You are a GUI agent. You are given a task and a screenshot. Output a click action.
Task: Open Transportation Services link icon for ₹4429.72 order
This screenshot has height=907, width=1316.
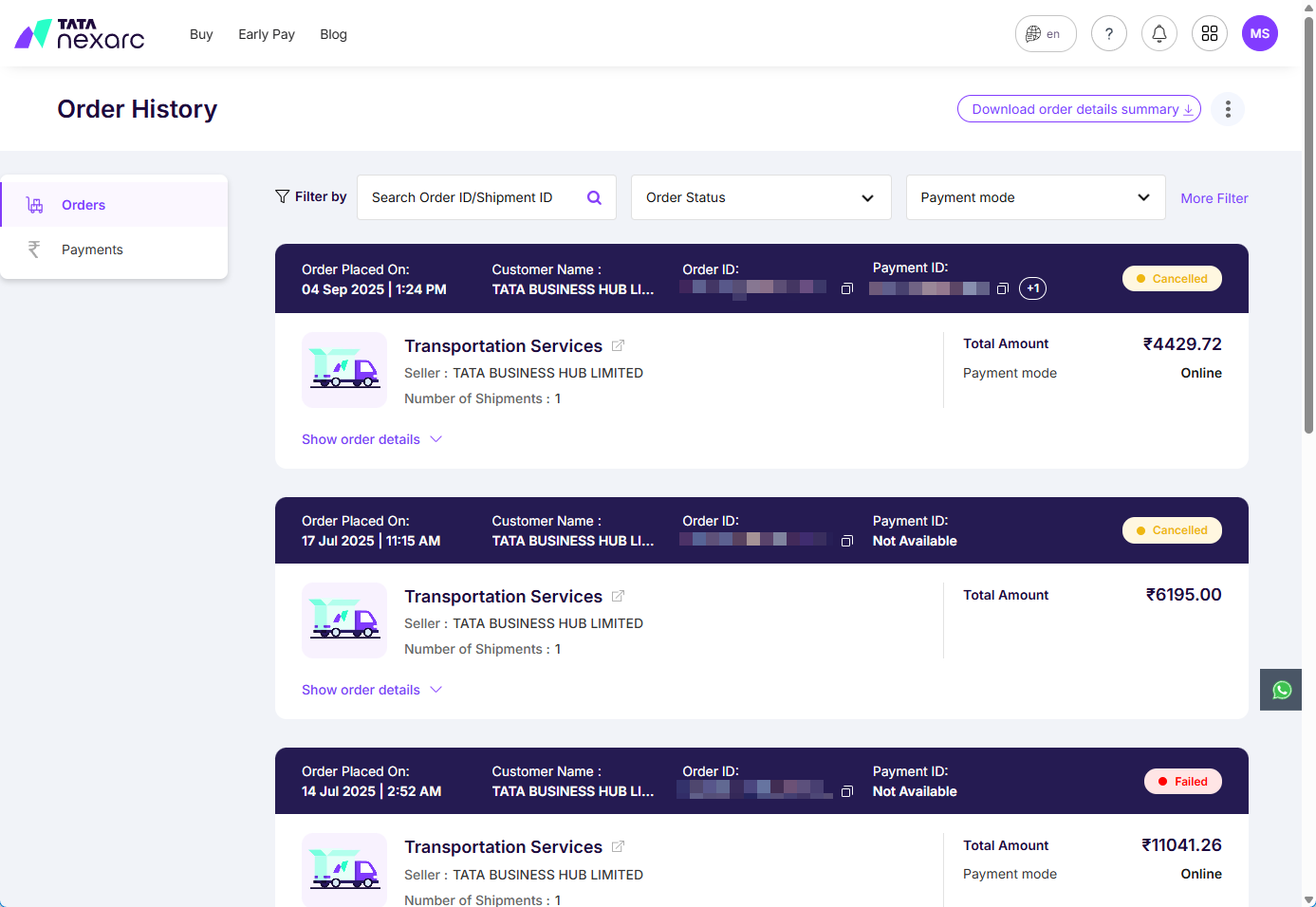pyautogui.click(x=618, y=346)
